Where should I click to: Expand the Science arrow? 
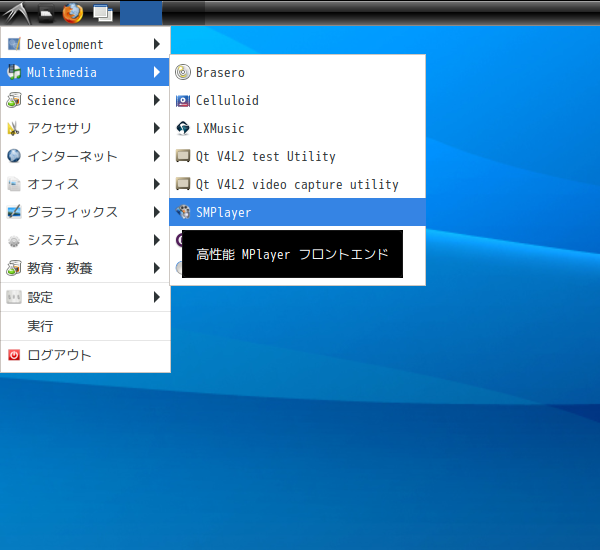point(157,100)
